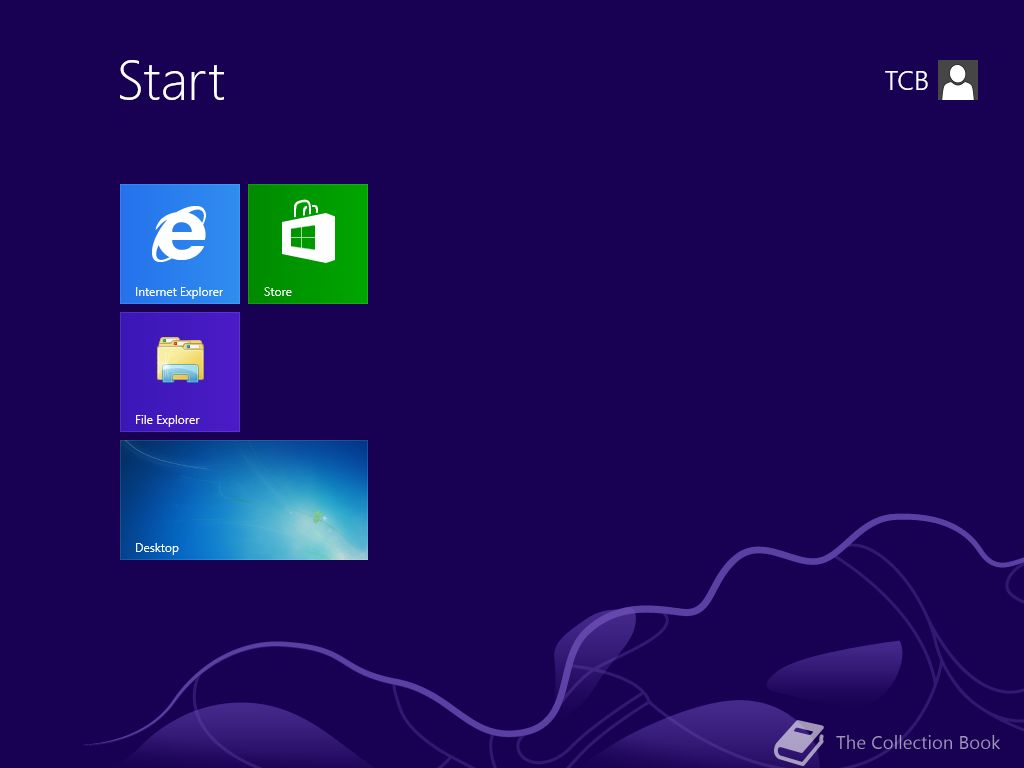Open the Desktop tile

(244, 500)
